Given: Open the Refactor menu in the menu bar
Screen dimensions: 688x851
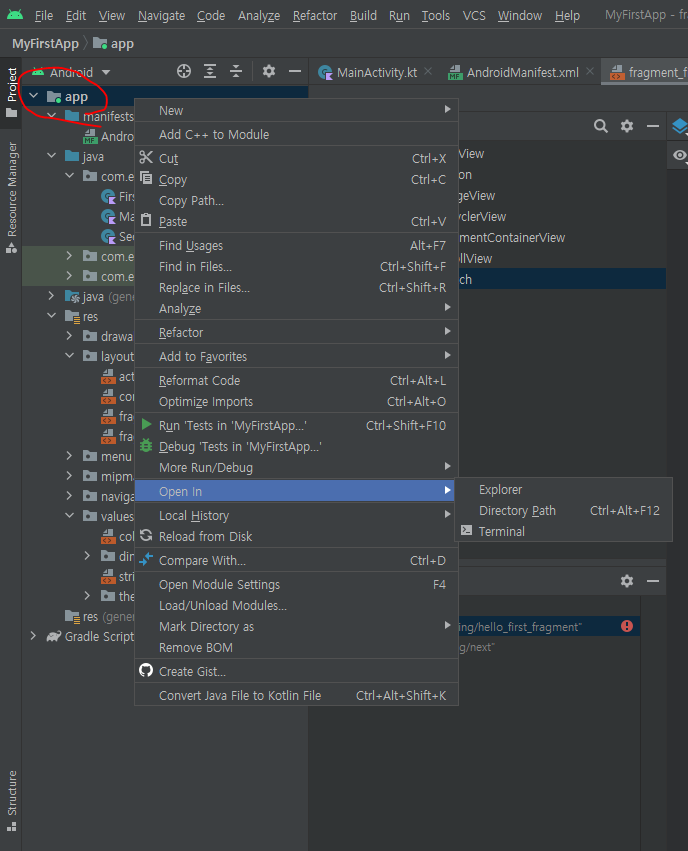Looking at the screenshot, I should [x=315, y=16].
